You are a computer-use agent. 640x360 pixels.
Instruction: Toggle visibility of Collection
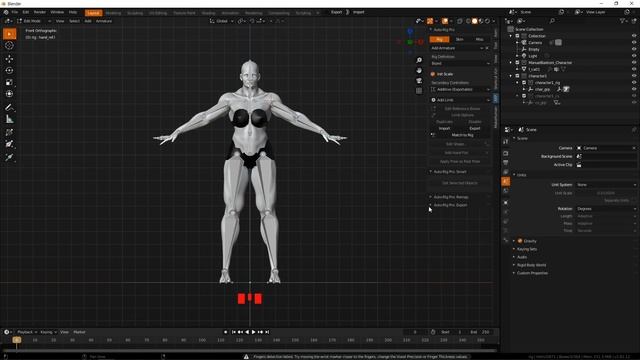(x=634, y=36)
